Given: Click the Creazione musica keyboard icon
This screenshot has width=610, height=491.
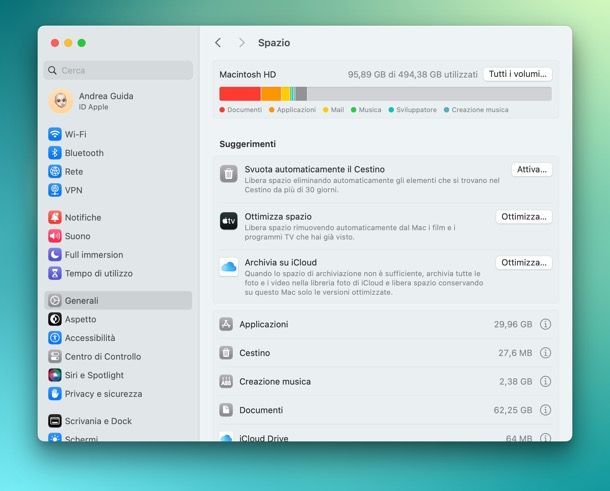Looking at the screenshot, I should (x=226, y=381).
